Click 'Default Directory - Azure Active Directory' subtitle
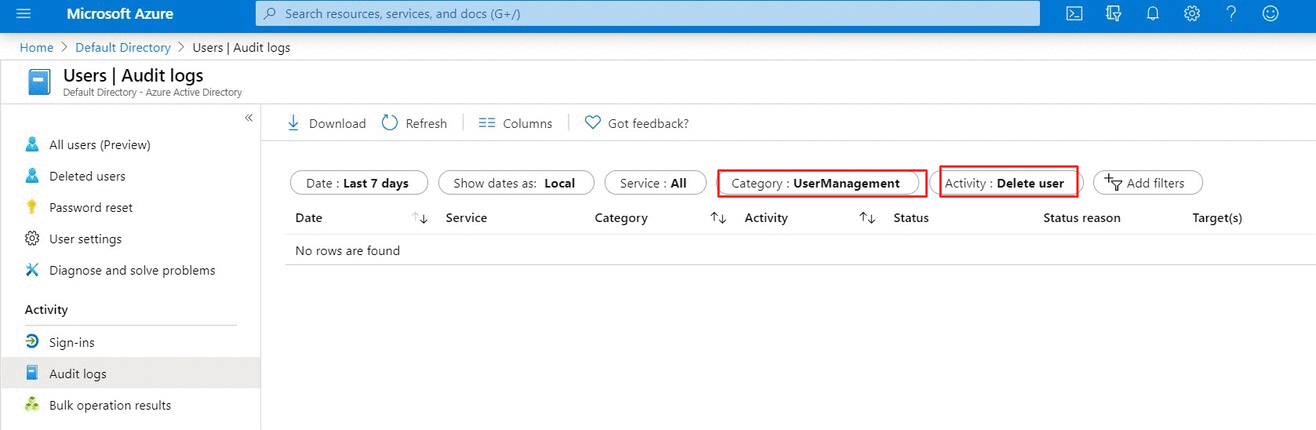The height and width of the screenshot is (430, 1316). (x=152, y=92)
